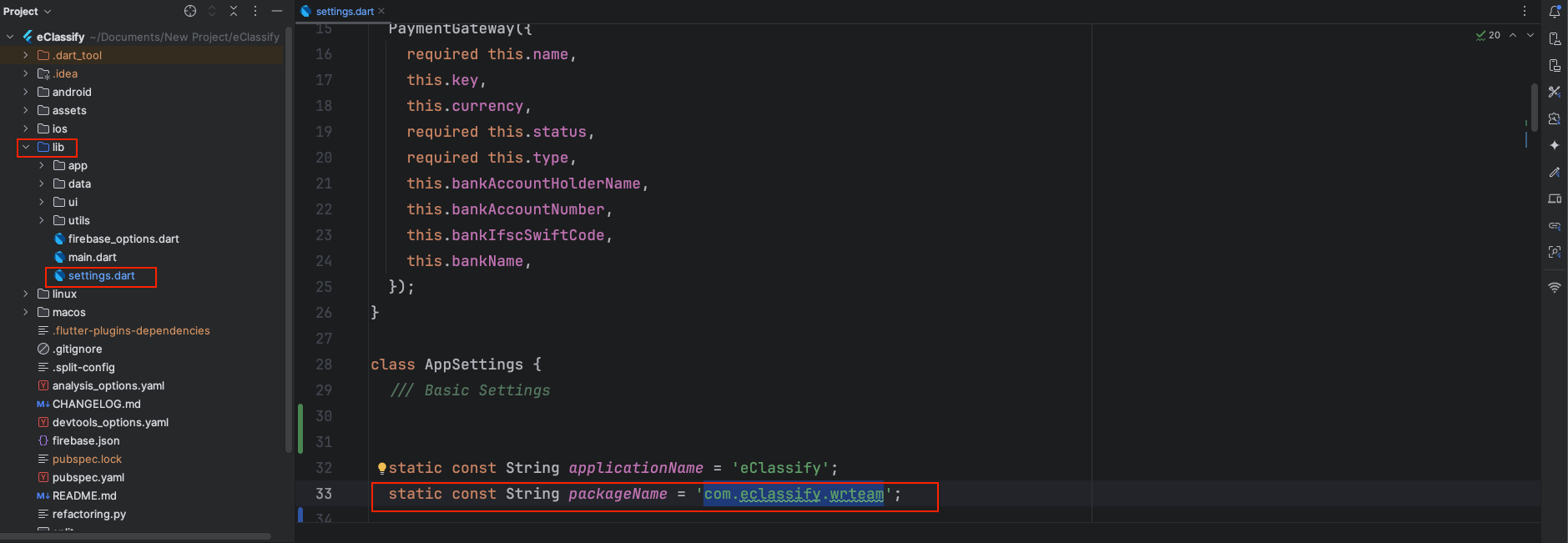Click the editor vertical scrollbar thumb
The image size is (1568, 543).
(1535, 107)
